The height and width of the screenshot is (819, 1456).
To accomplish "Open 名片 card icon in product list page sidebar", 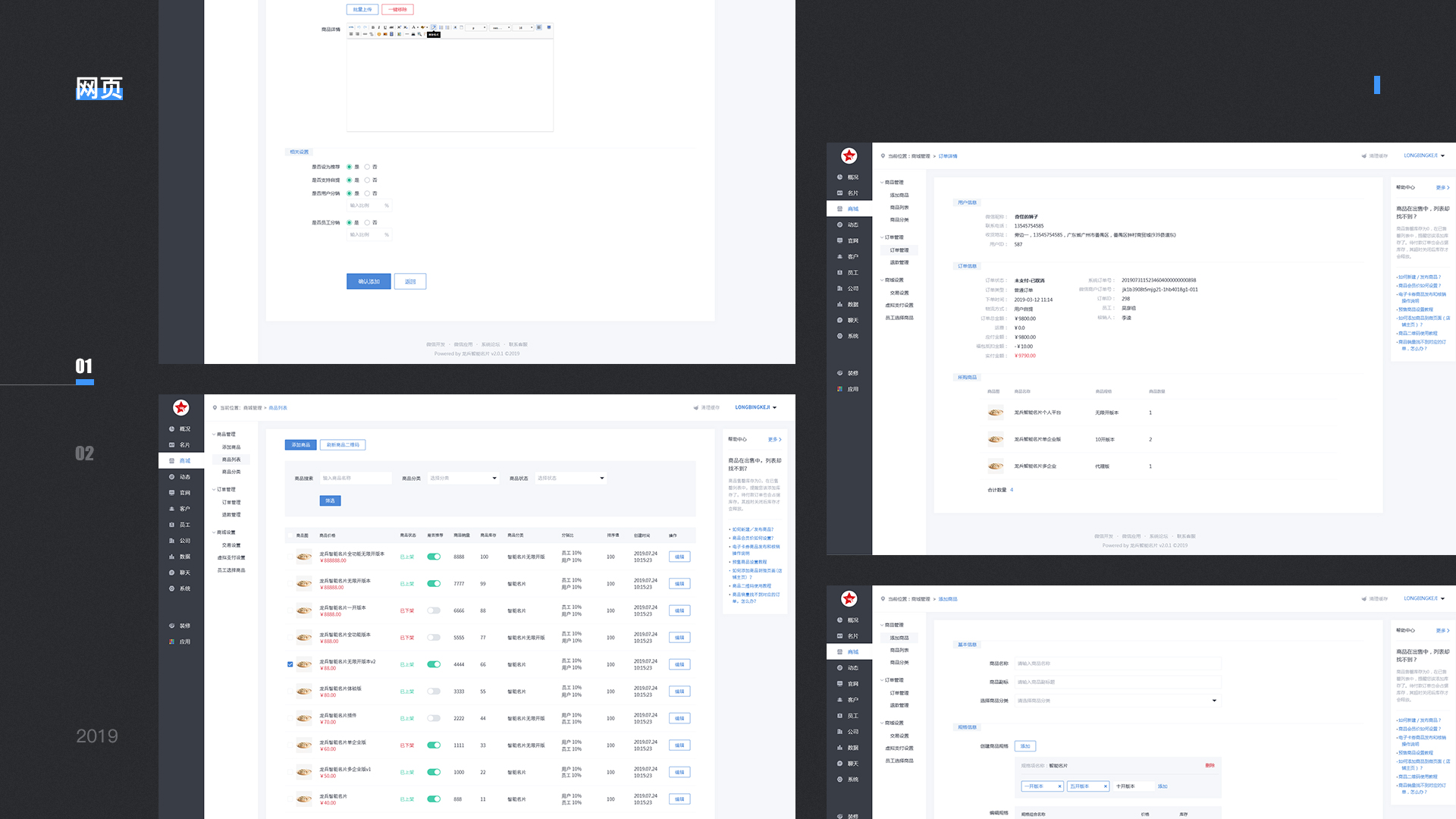I will (x=172, y=445).
